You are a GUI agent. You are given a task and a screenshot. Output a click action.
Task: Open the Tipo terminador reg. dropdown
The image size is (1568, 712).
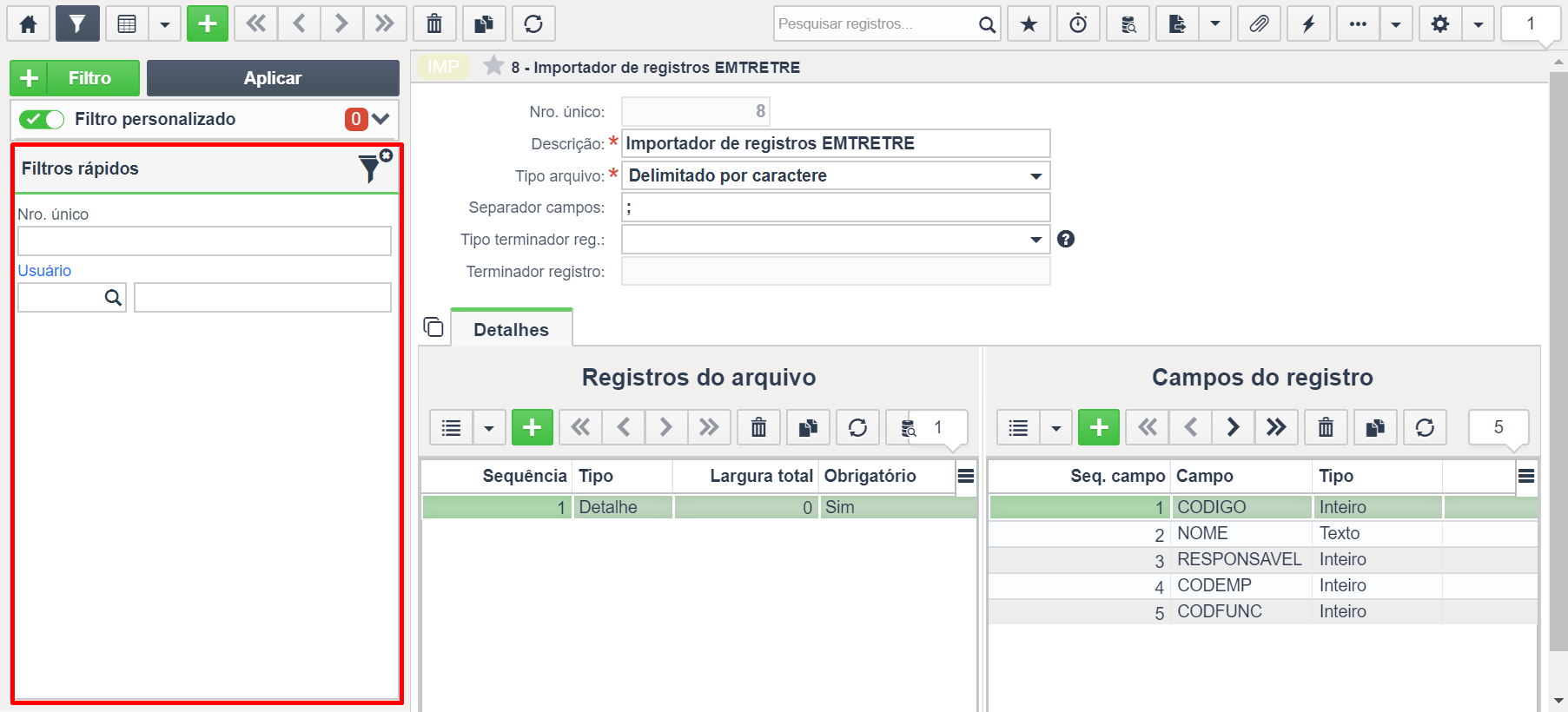click(x=836, y=240)
